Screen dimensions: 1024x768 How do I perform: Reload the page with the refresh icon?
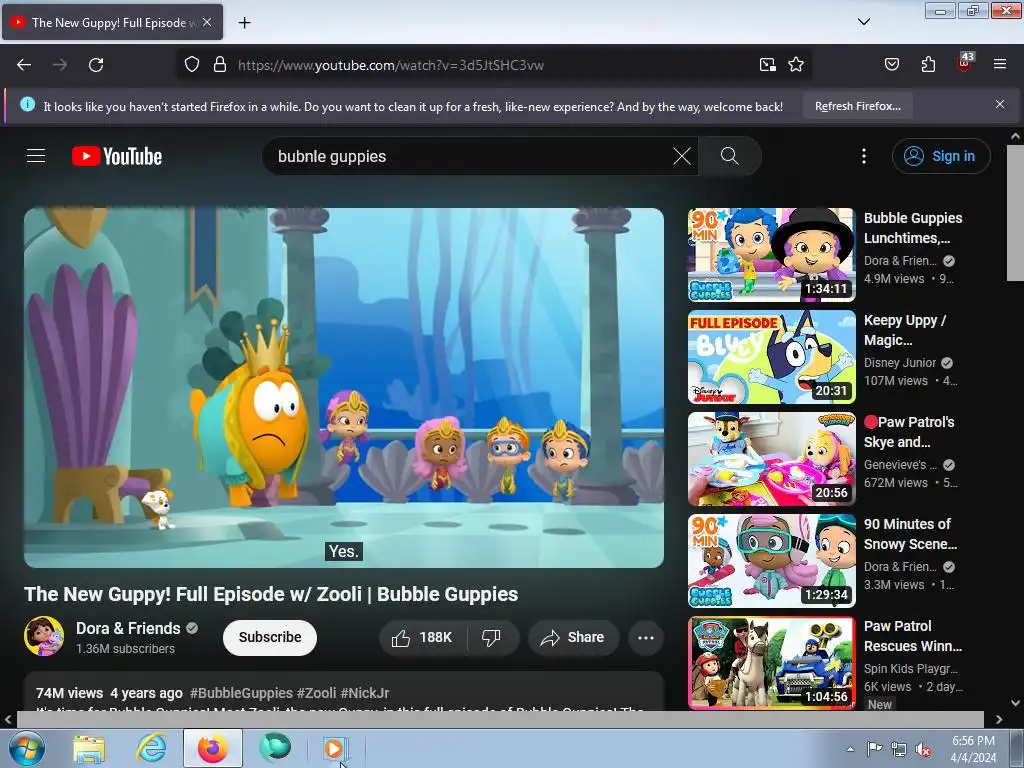point(96,65)
